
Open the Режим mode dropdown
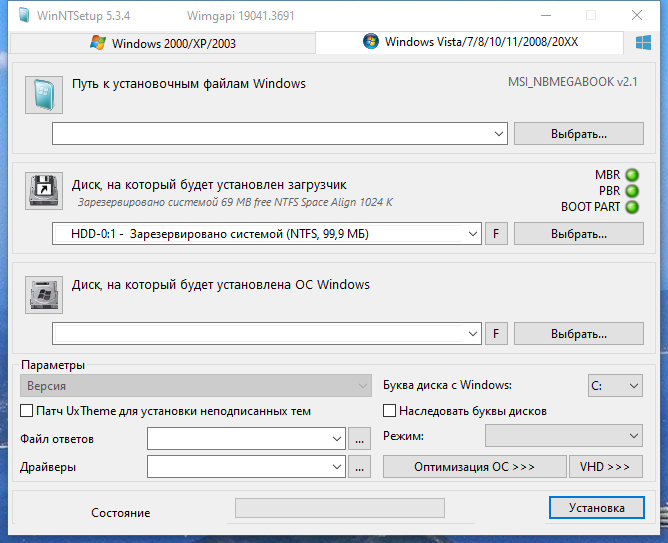click(564, 436)
